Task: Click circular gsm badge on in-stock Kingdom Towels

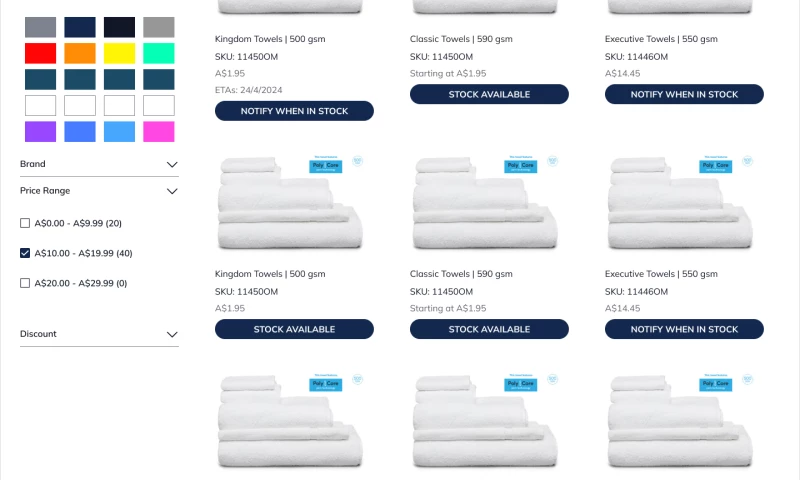Action: 357,160
